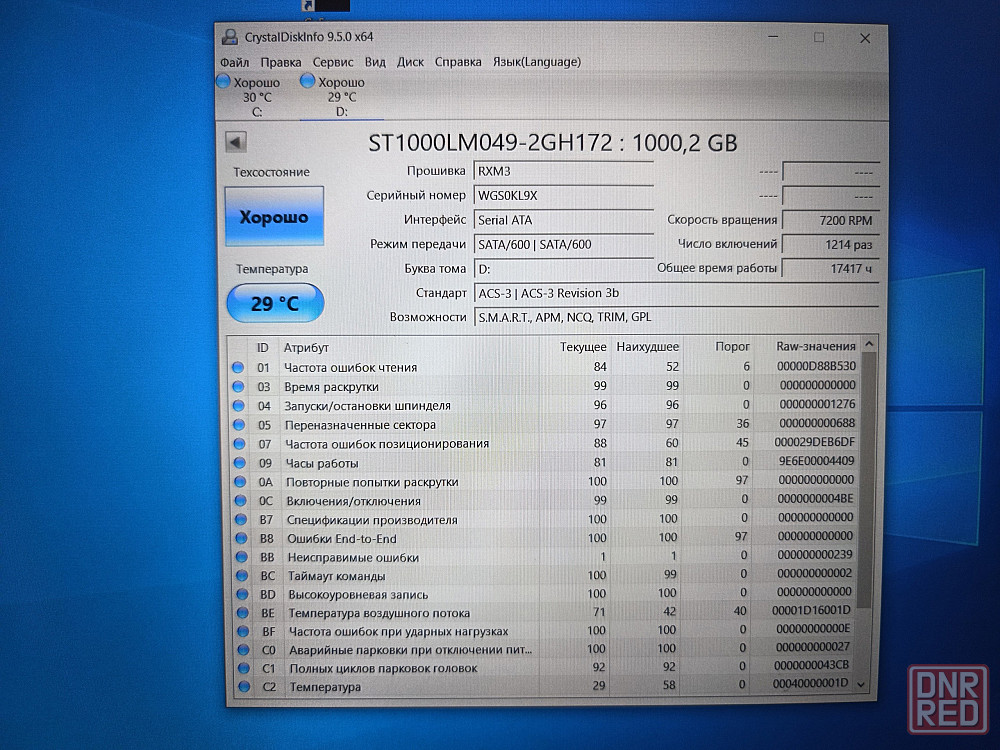Click the Raw-значения column header
This screenshot has width=1000, height=750.
[816, 346]
